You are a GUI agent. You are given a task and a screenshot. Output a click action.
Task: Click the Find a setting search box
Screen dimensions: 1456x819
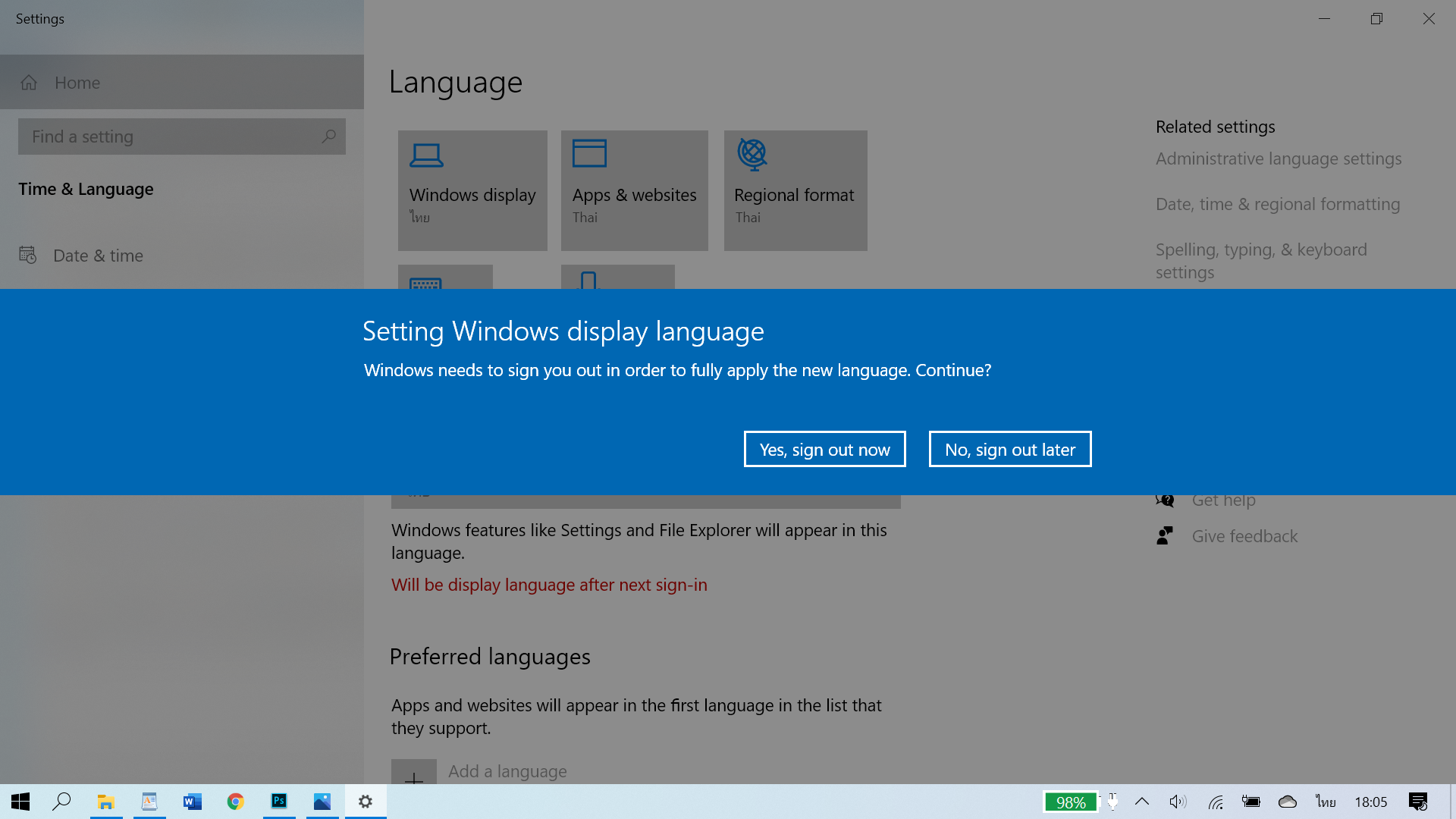click(182, 136)
